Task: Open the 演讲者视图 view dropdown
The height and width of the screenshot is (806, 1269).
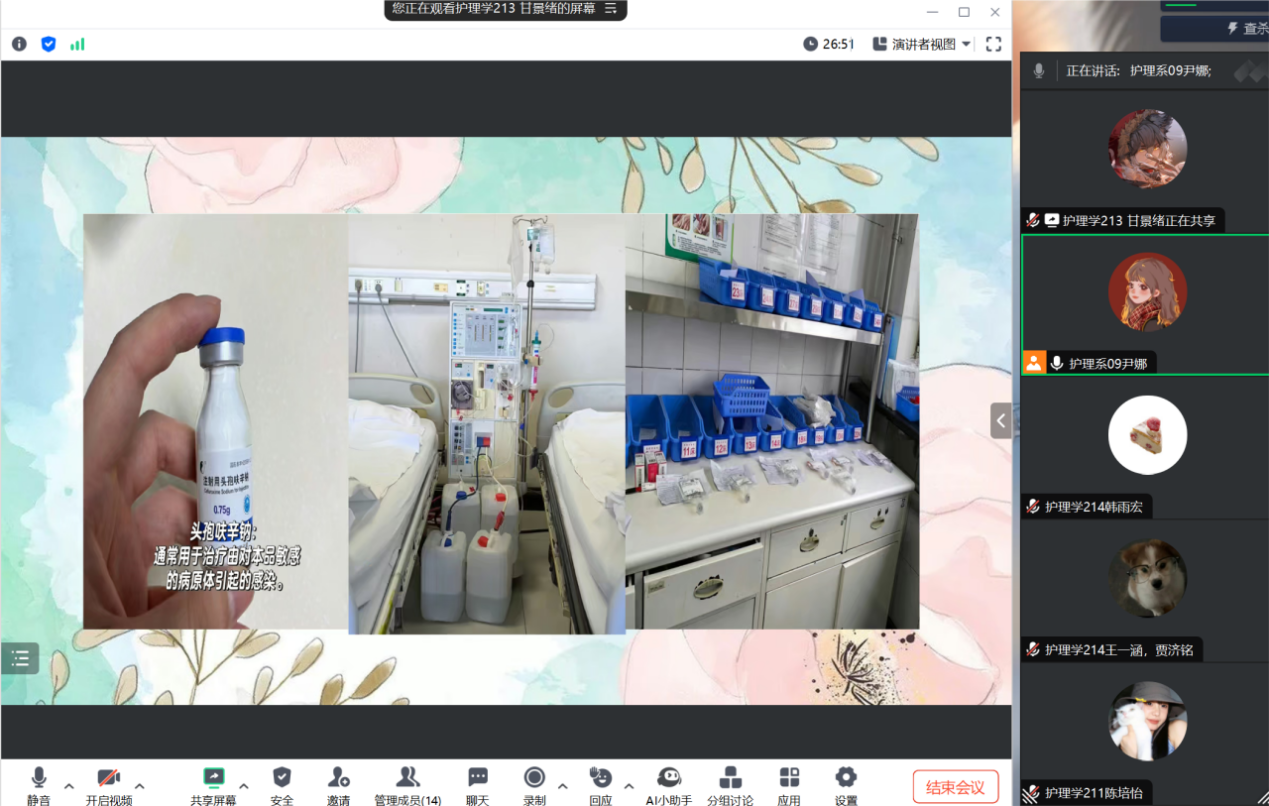Action: click(x=922, y=44)
